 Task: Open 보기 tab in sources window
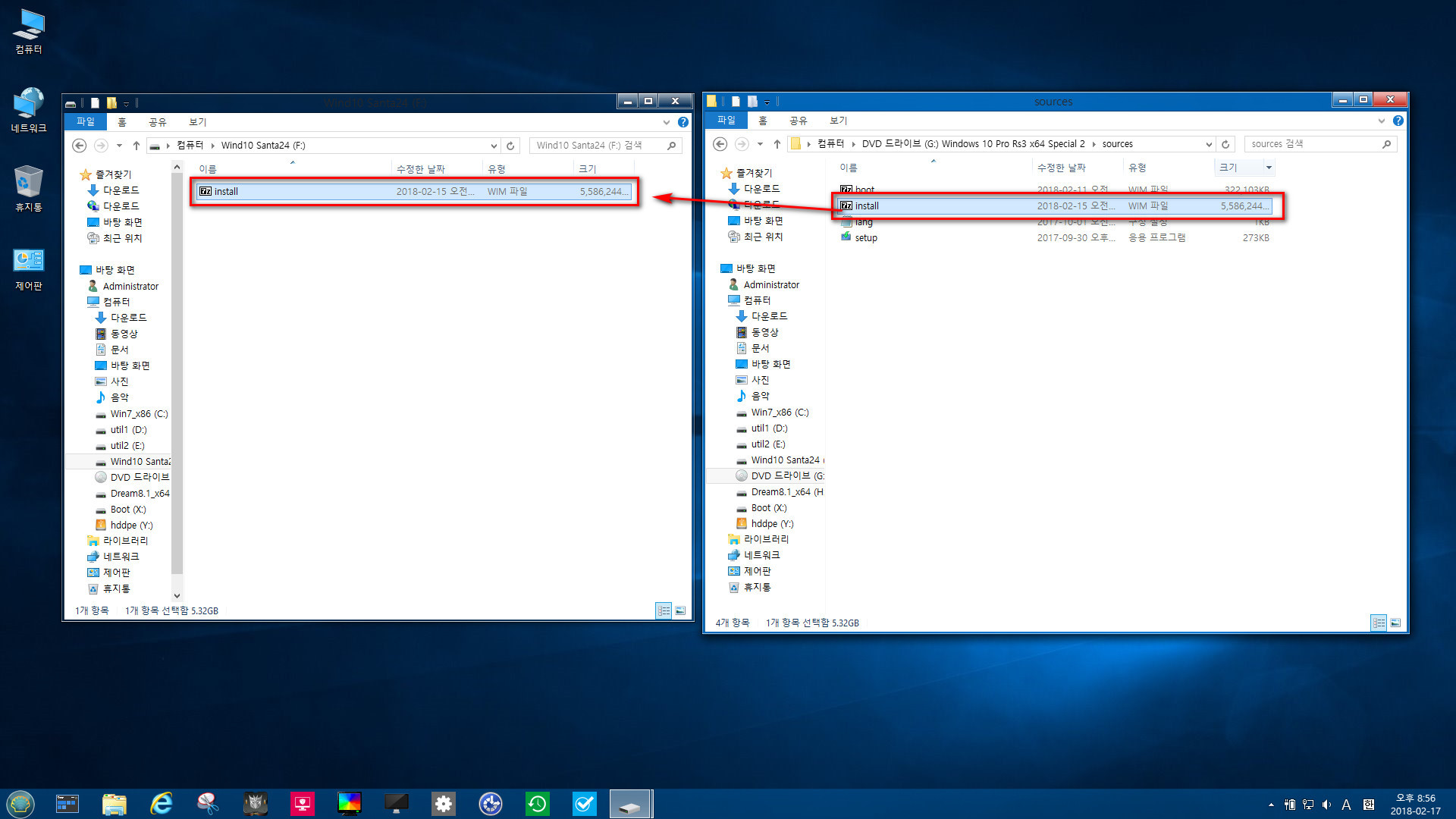[x=839, y=121]
